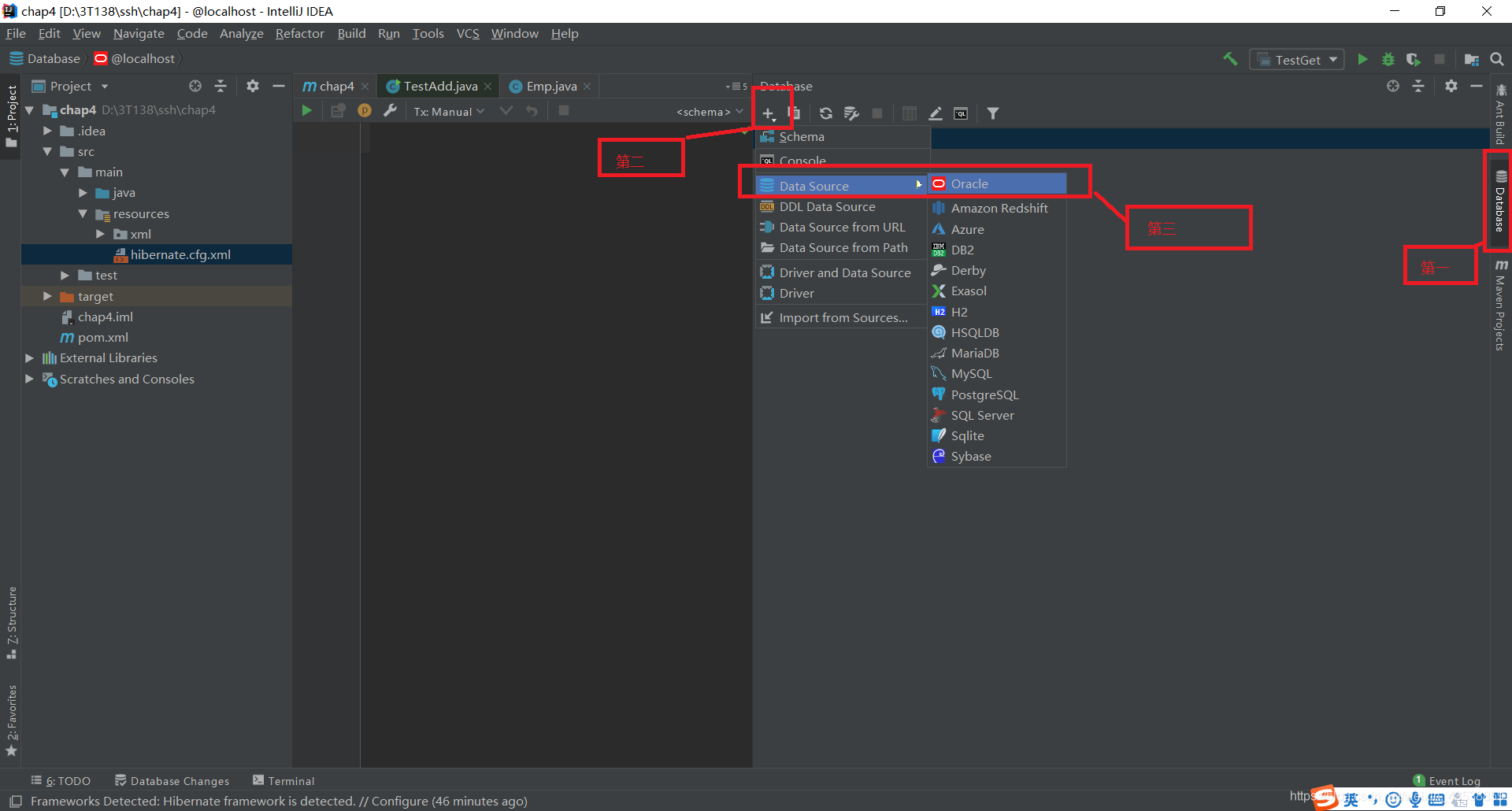Open the TestGet run configuration dropdown
Screen dimensions: 1512x811
1297,60
